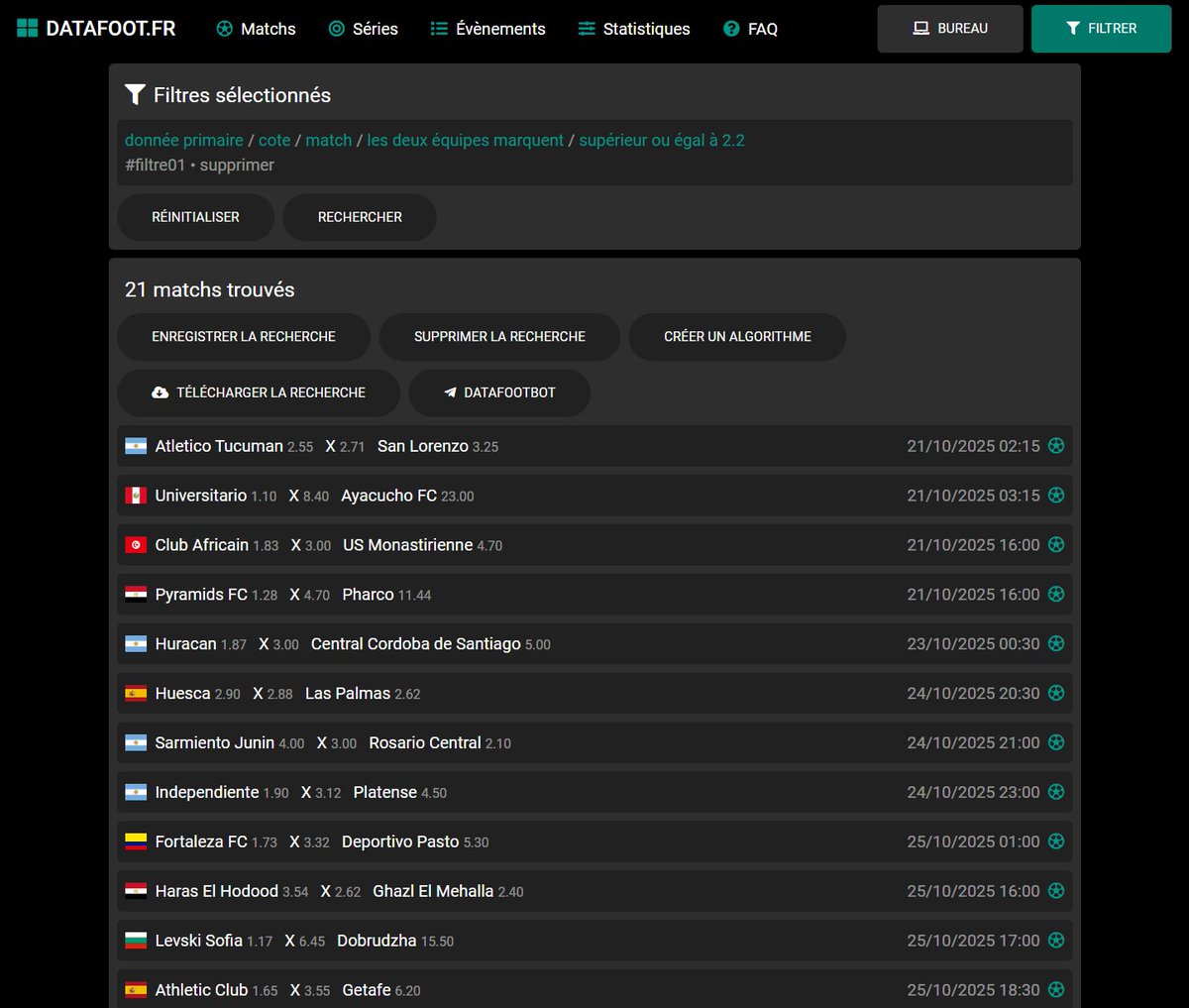This screenshot has height=1008, width=1189.
Task: Click the Getafe team name
Action: [x=367, y=990]
